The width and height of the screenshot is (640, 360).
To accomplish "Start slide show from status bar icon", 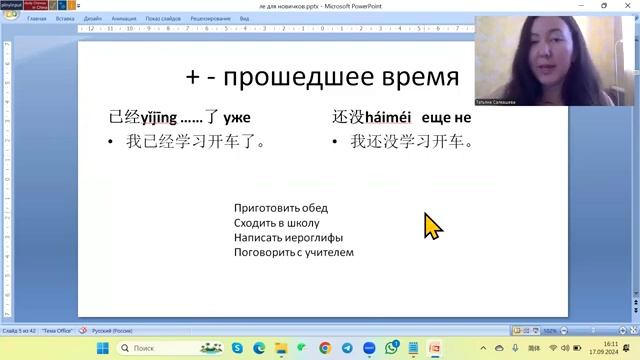I will click(x=536, y=331).
